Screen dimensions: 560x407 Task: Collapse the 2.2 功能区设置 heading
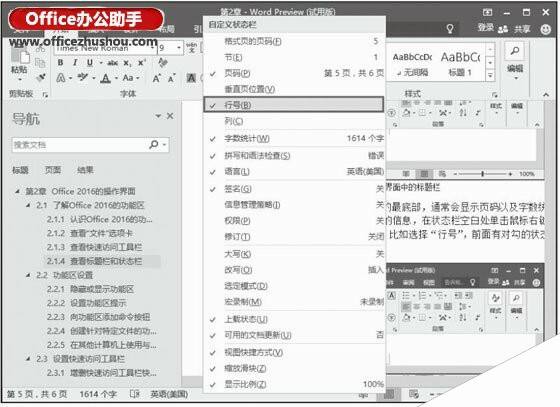(28, 275)
